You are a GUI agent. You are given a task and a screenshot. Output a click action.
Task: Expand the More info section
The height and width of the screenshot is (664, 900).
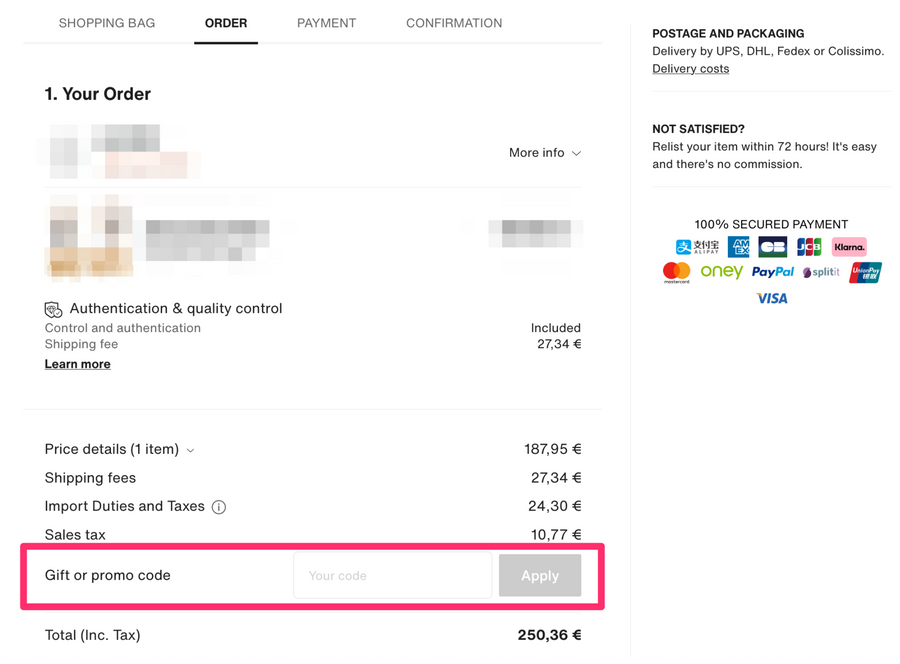coord(545,153)
